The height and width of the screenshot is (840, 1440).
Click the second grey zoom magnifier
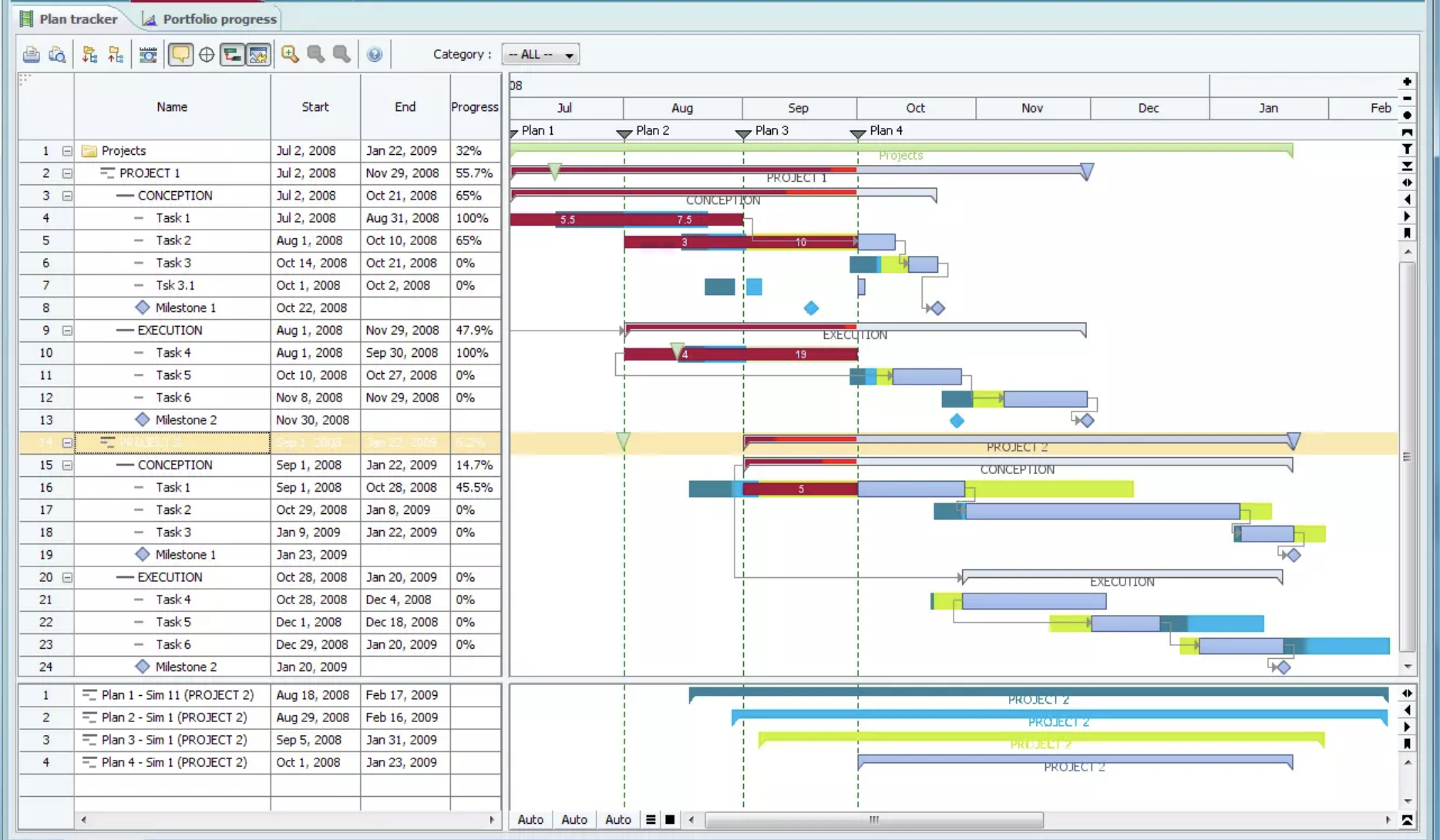pyautogui.click(x=341, y=55)
